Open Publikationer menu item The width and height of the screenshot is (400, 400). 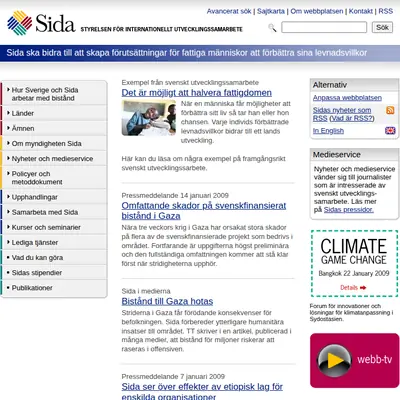point(54,288)
